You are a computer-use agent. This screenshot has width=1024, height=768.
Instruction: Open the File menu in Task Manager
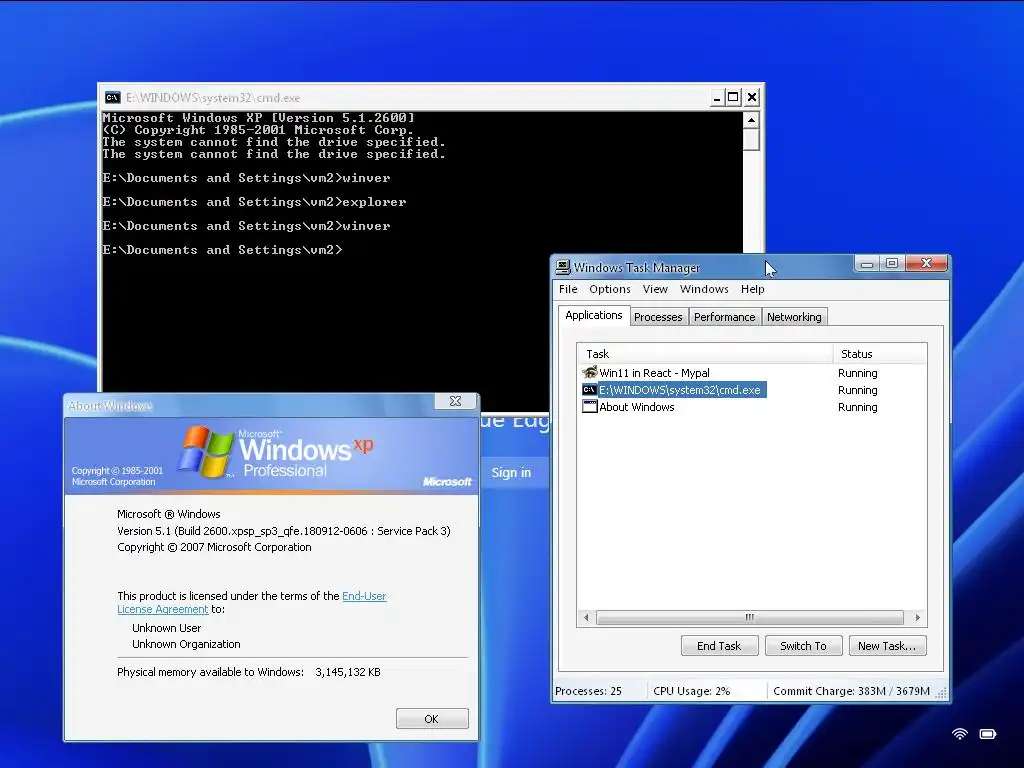(x=568, y=289)
